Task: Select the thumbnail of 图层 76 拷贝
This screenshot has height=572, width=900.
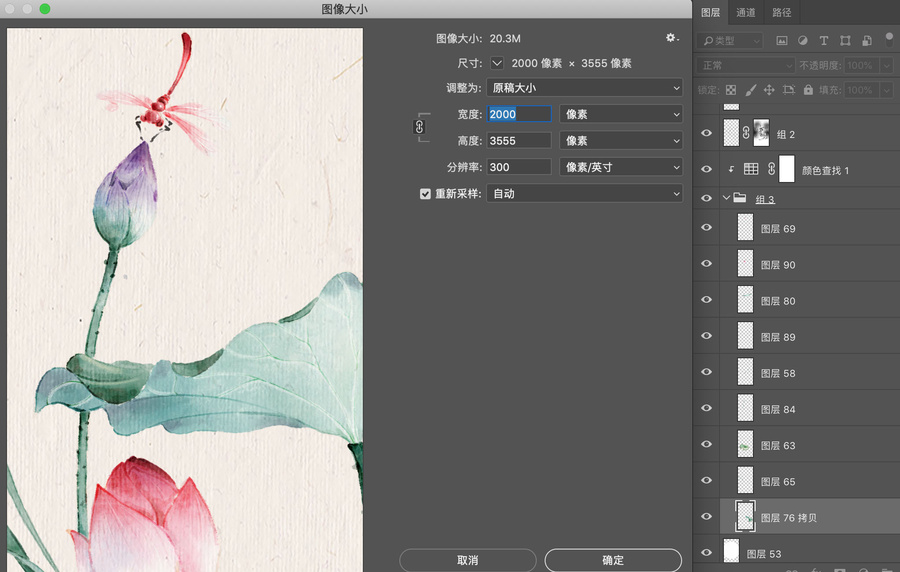Action: pyautogui.click(x=745, y=516)
